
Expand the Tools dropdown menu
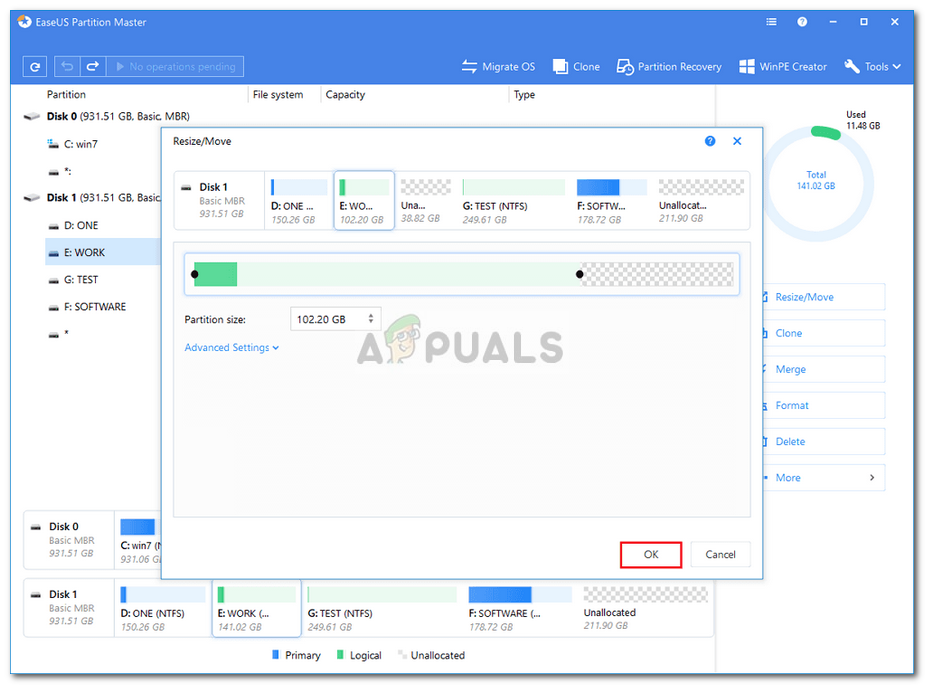click(x=872, y=67)
